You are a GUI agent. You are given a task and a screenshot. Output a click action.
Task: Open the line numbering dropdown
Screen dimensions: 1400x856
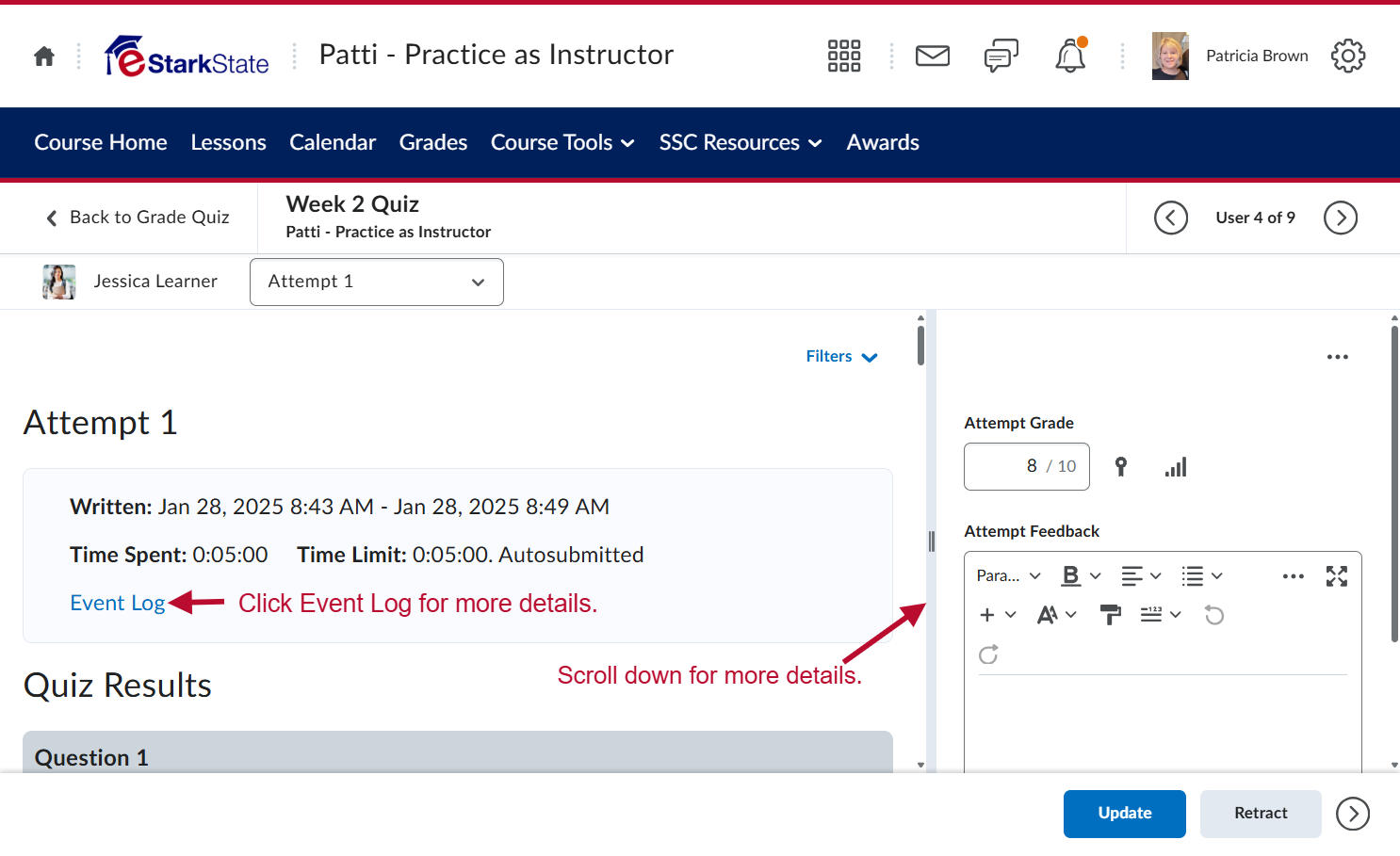pyautogui.click(x=1161, y=615)
